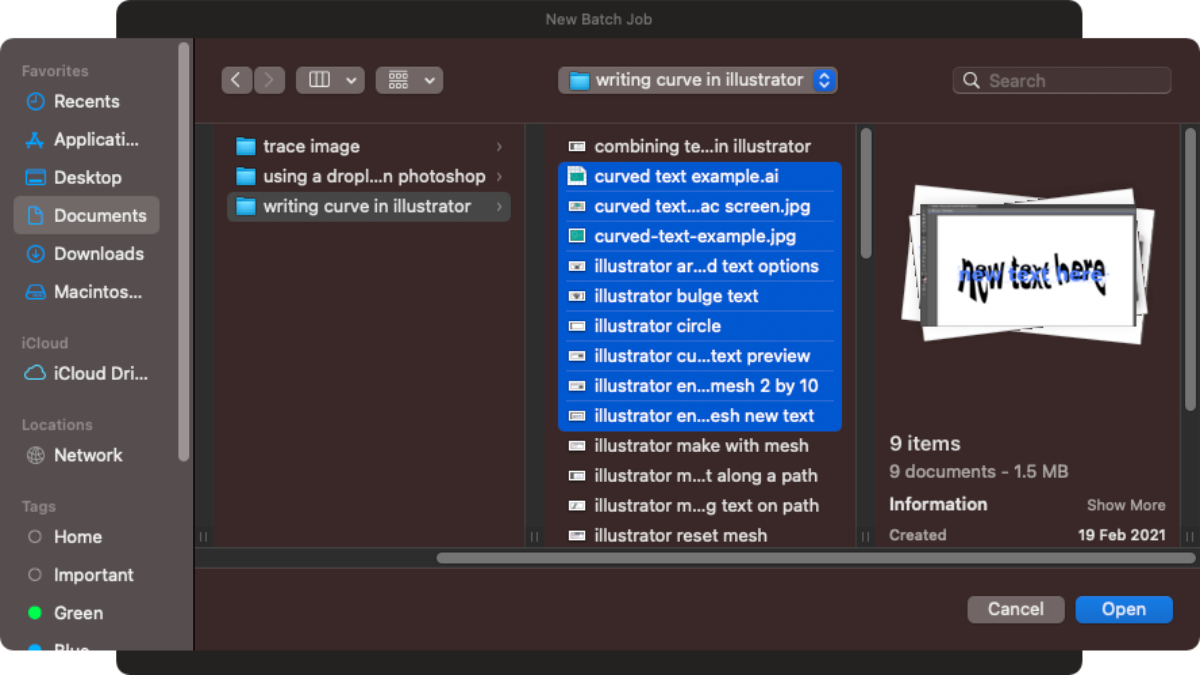The height and width of the screenshot is (675, 1200).
Task: Open iCloud Drive in the sidebar
Action: 86,373
